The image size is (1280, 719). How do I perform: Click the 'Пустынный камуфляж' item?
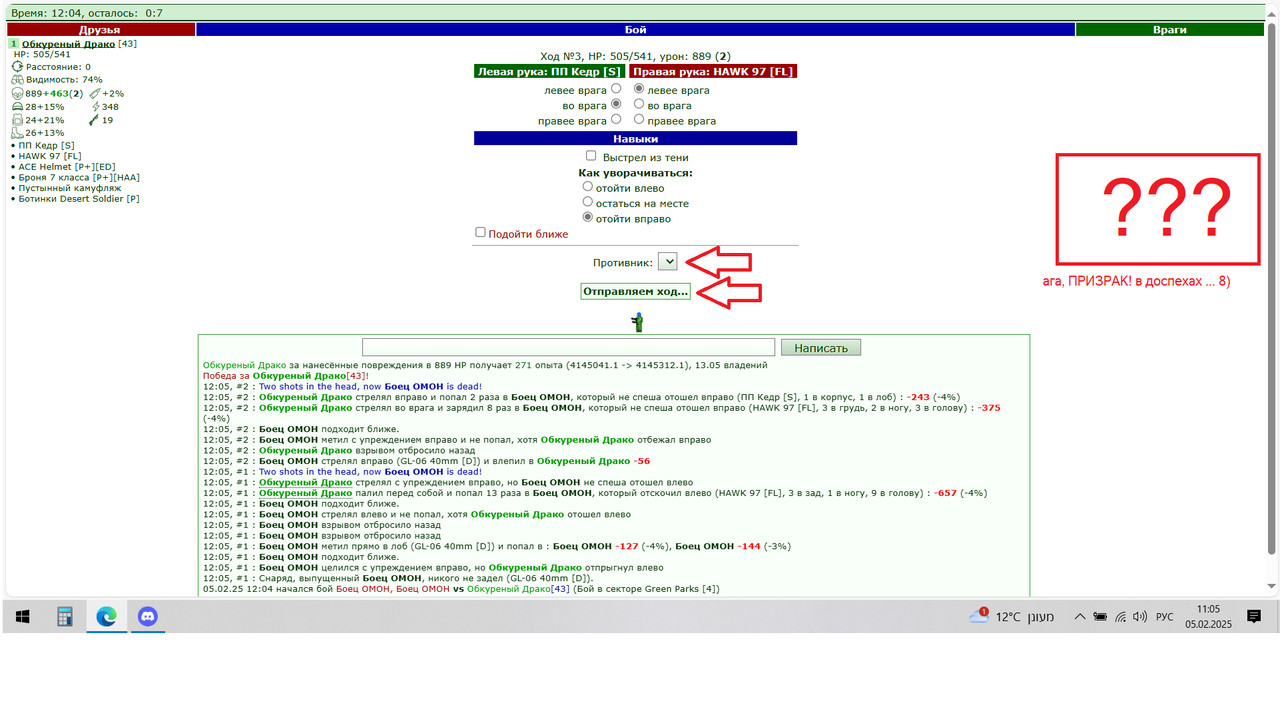coord(69,188)
